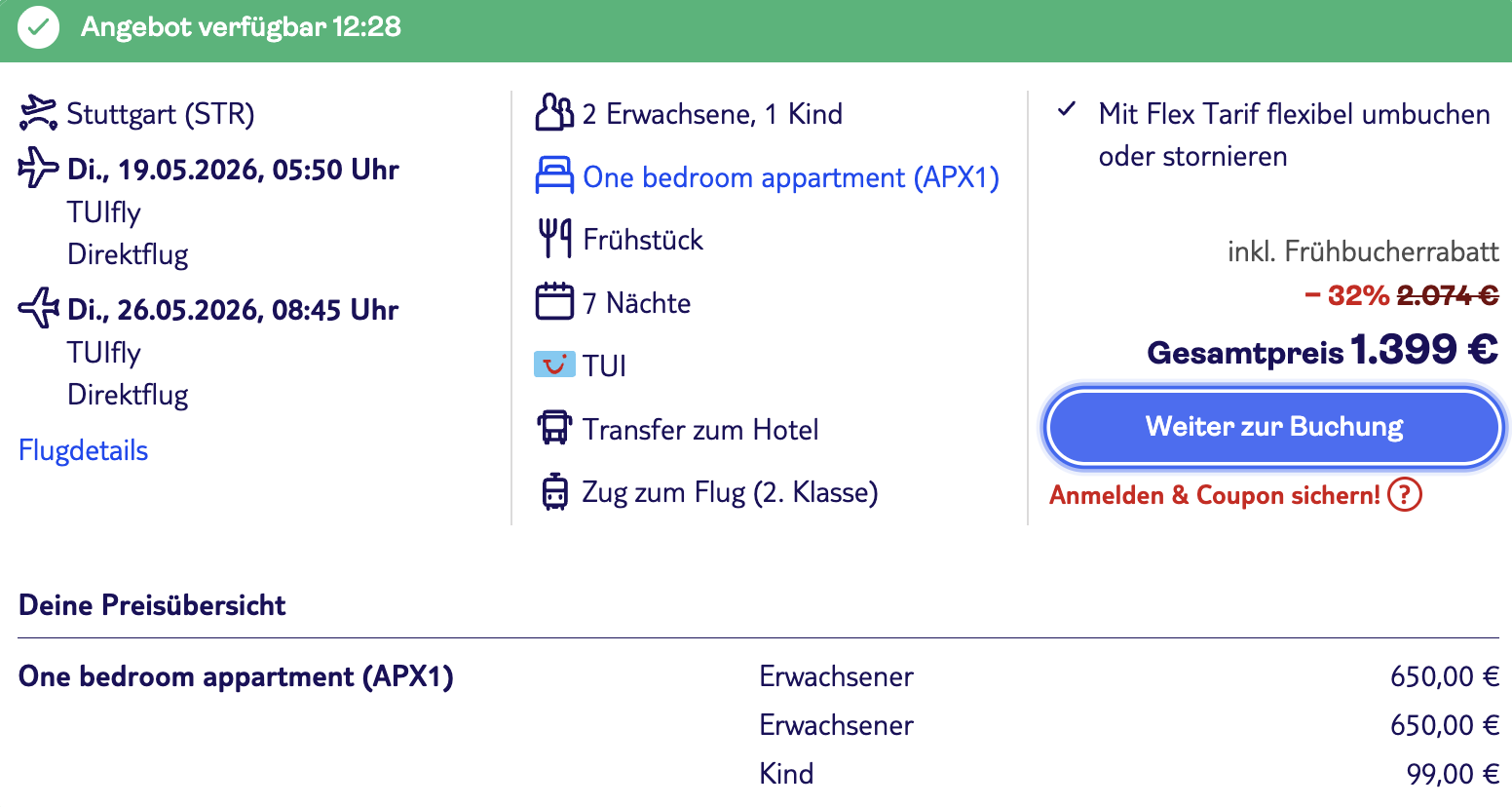This screenshot has height=807, width=1512.
Task: Open the Flugdetails link
Action: 84,450
